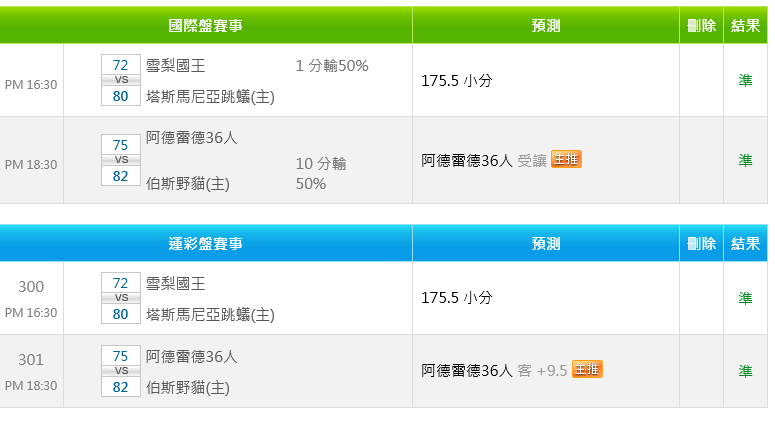Click the green 預測 column header
775x423 pixels.
click(x=546, y=25)
